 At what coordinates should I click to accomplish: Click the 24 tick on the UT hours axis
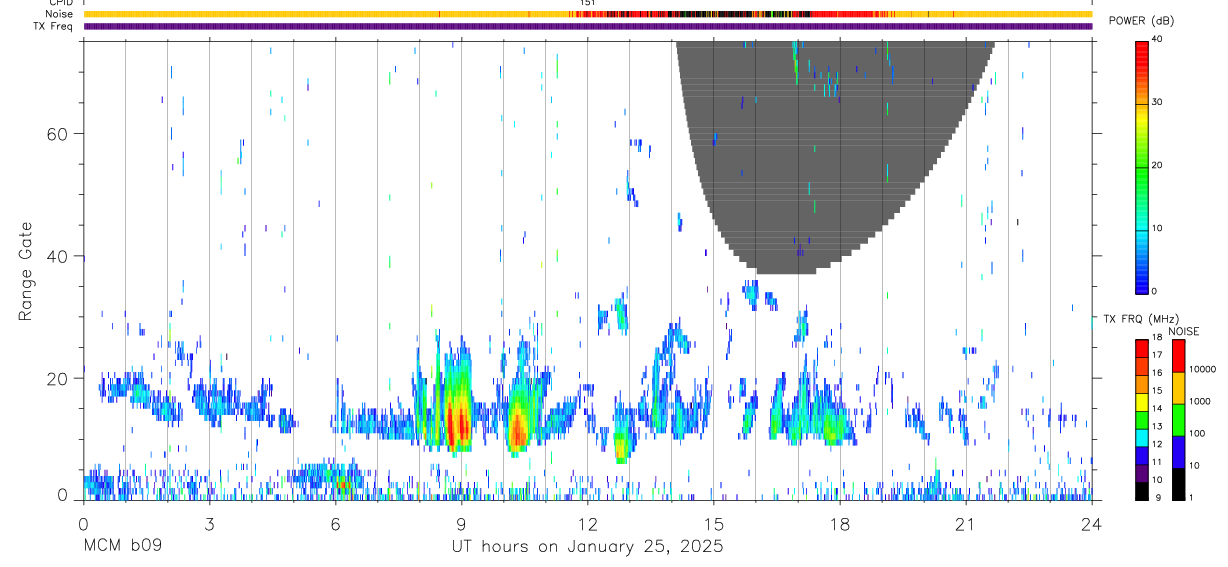pyautogui.click(x=1091, y=525)
